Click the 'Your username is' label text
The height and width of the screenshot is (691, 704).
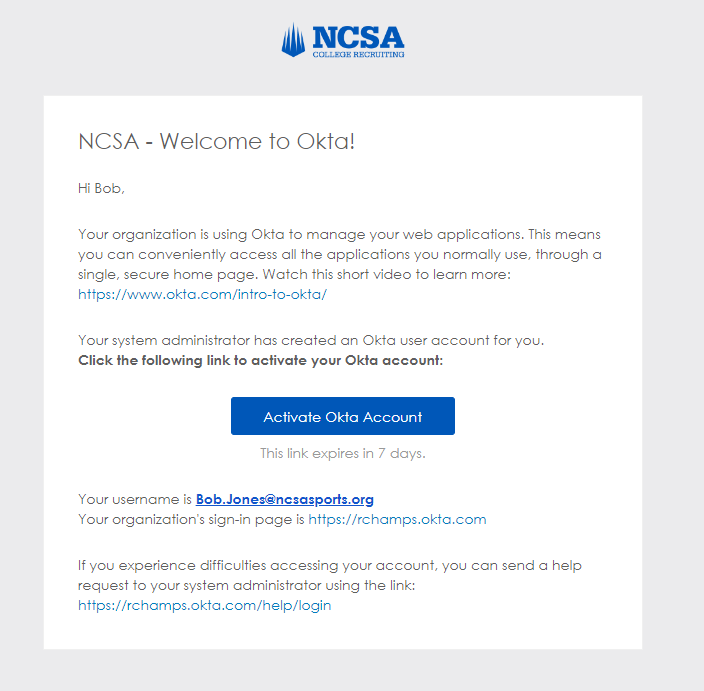click(x=135, y=498)
